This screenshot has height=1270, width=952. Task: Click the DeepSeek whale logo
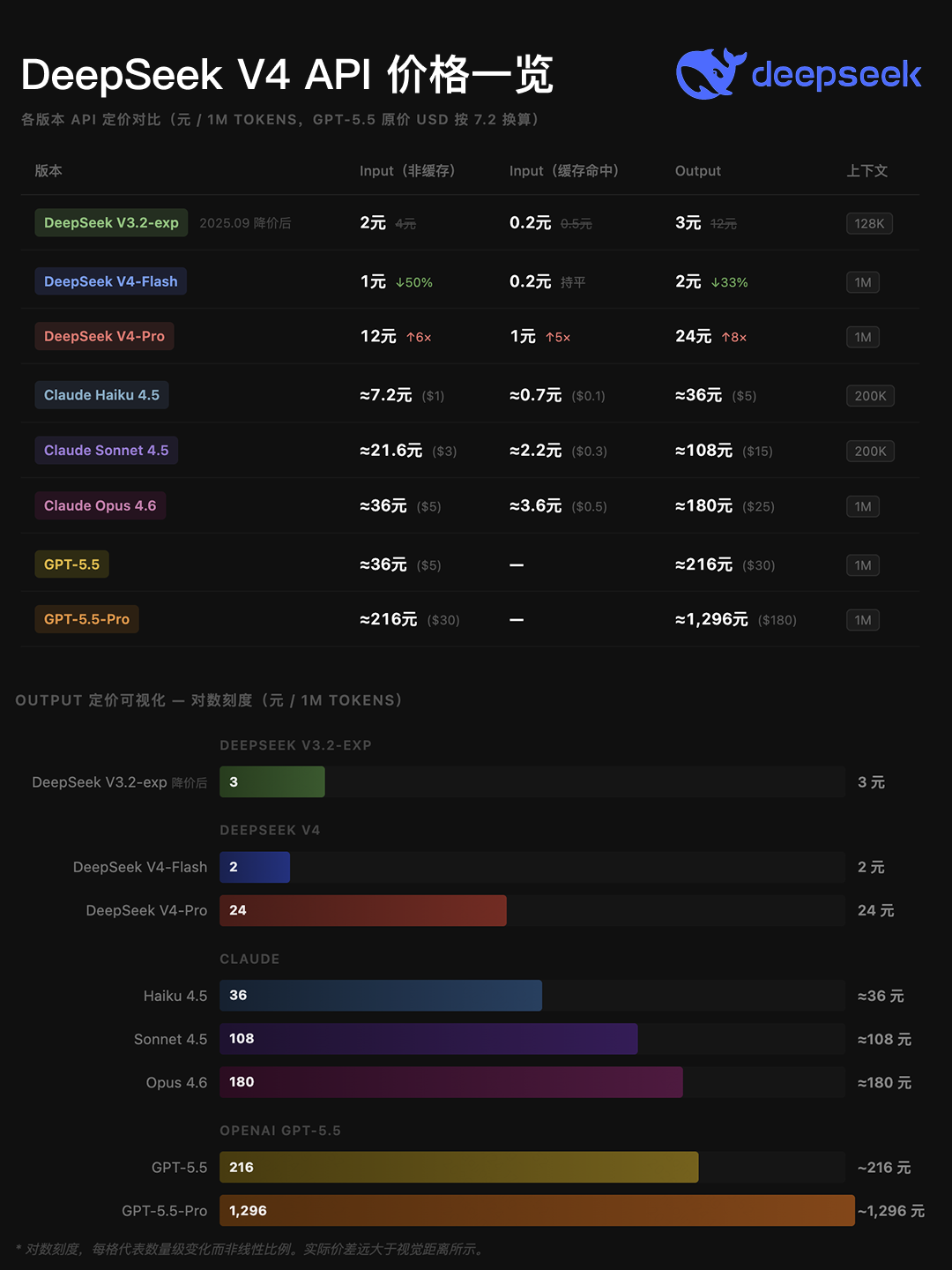point(710,74)
